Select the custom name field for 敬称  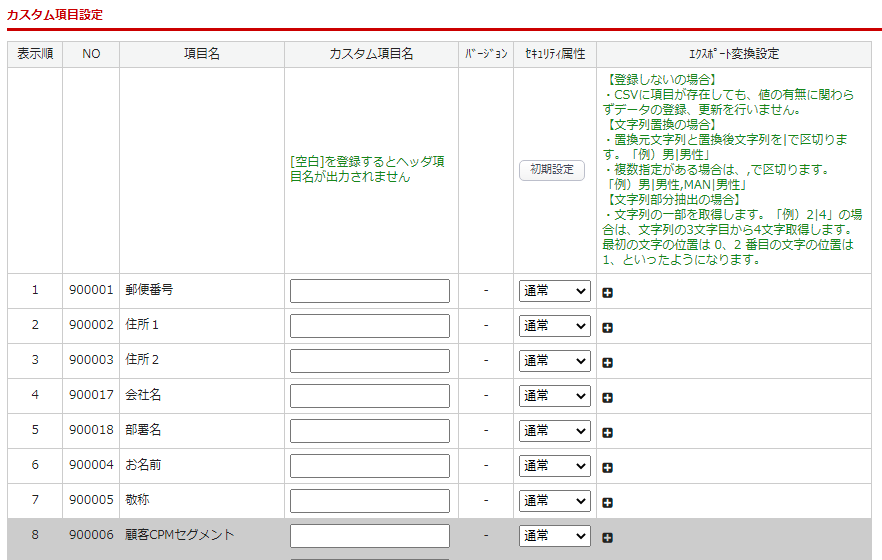tap(370, 501)
